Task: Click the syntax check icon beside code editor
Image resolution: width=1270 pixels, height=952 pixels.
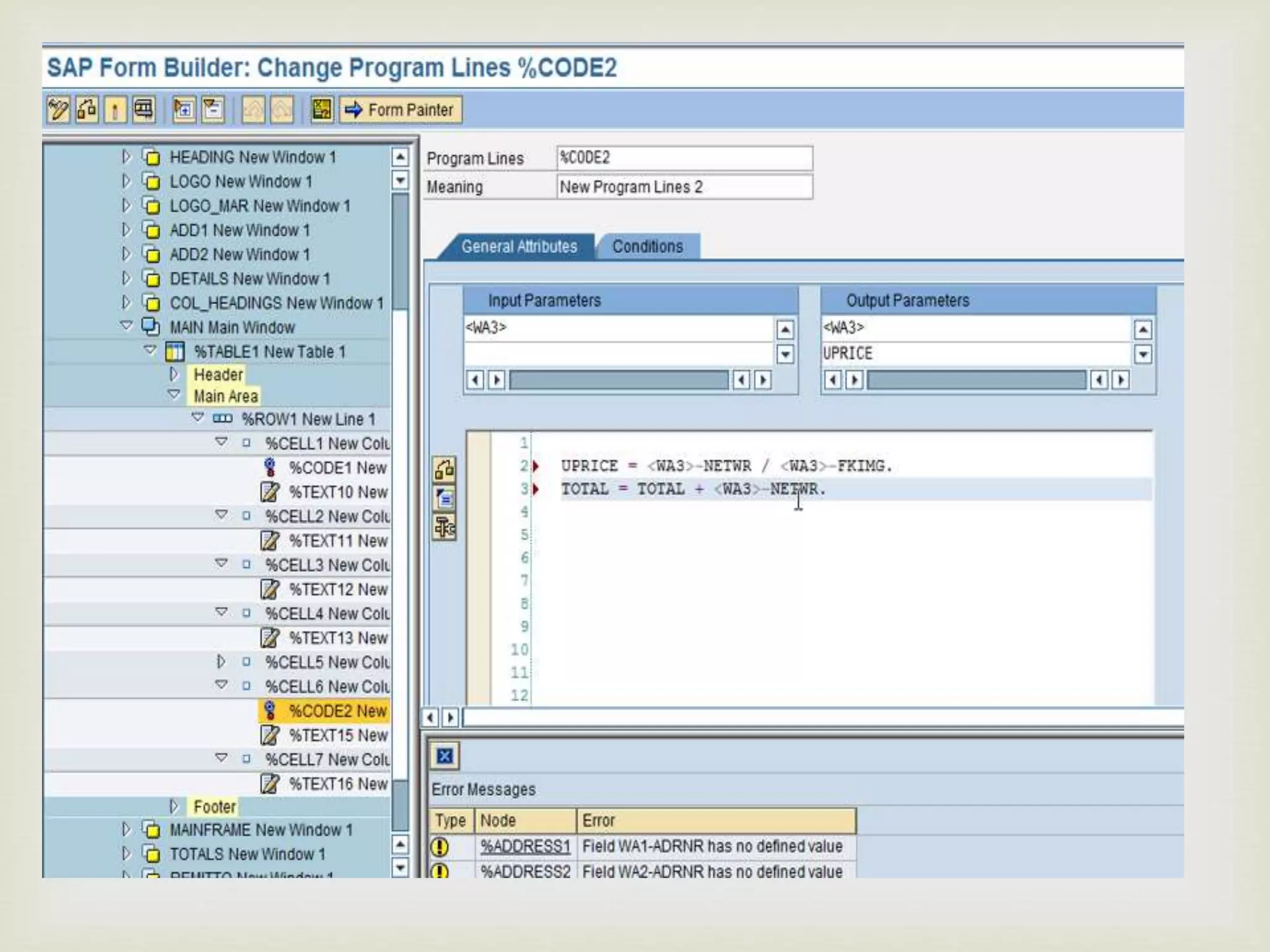Action: [444, 469]
